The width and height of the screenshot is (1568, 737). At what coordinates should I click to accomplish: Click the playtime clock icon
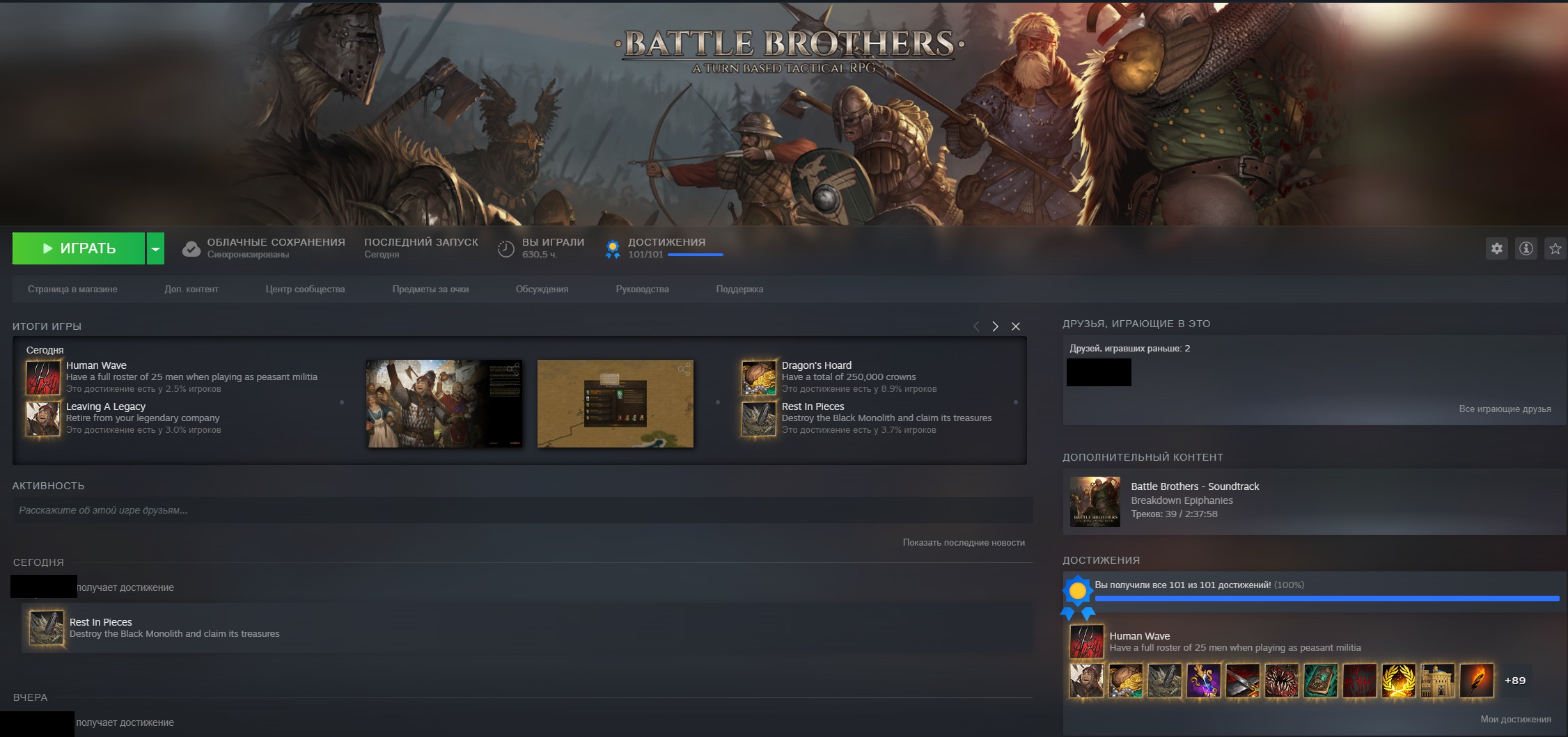pos(506,248)
